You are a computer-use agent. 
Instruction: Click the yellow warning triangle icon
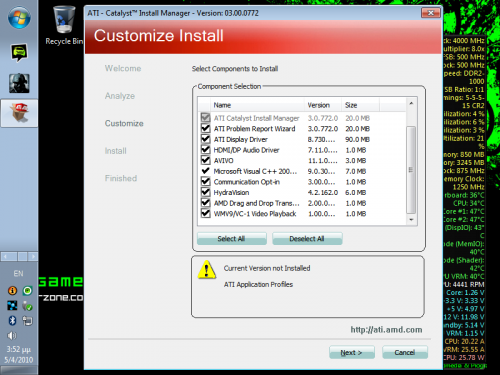[207, 270]
